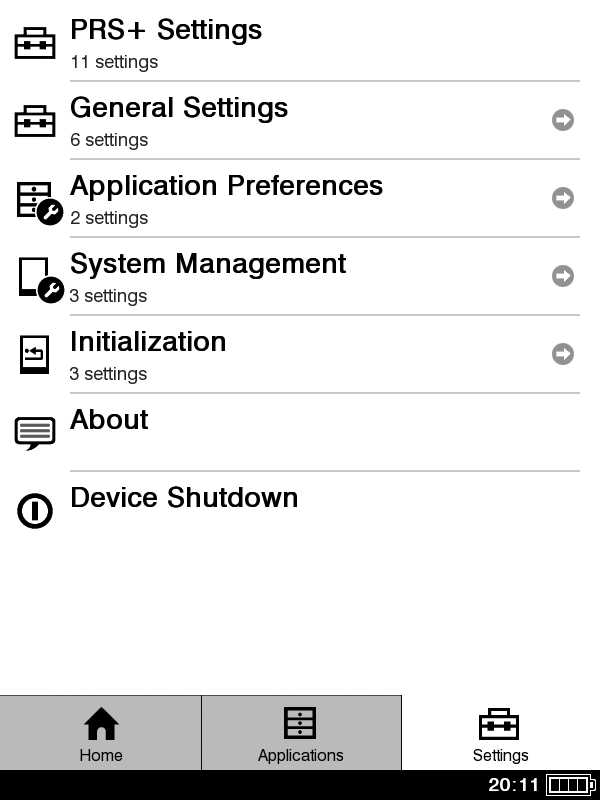The width and height of the screenshot is (600, 800).
Task: Click the Initialization reset icon
Action: [35, 355]
